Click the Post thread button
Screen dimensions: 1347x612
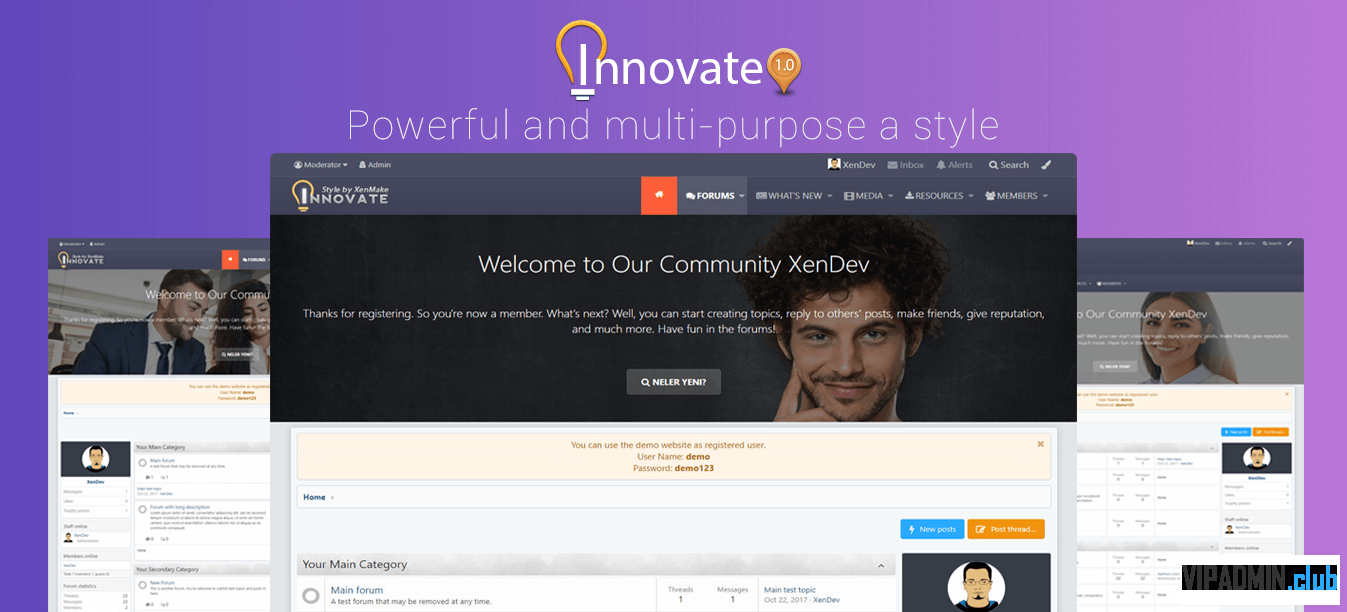click(1007, 529)
